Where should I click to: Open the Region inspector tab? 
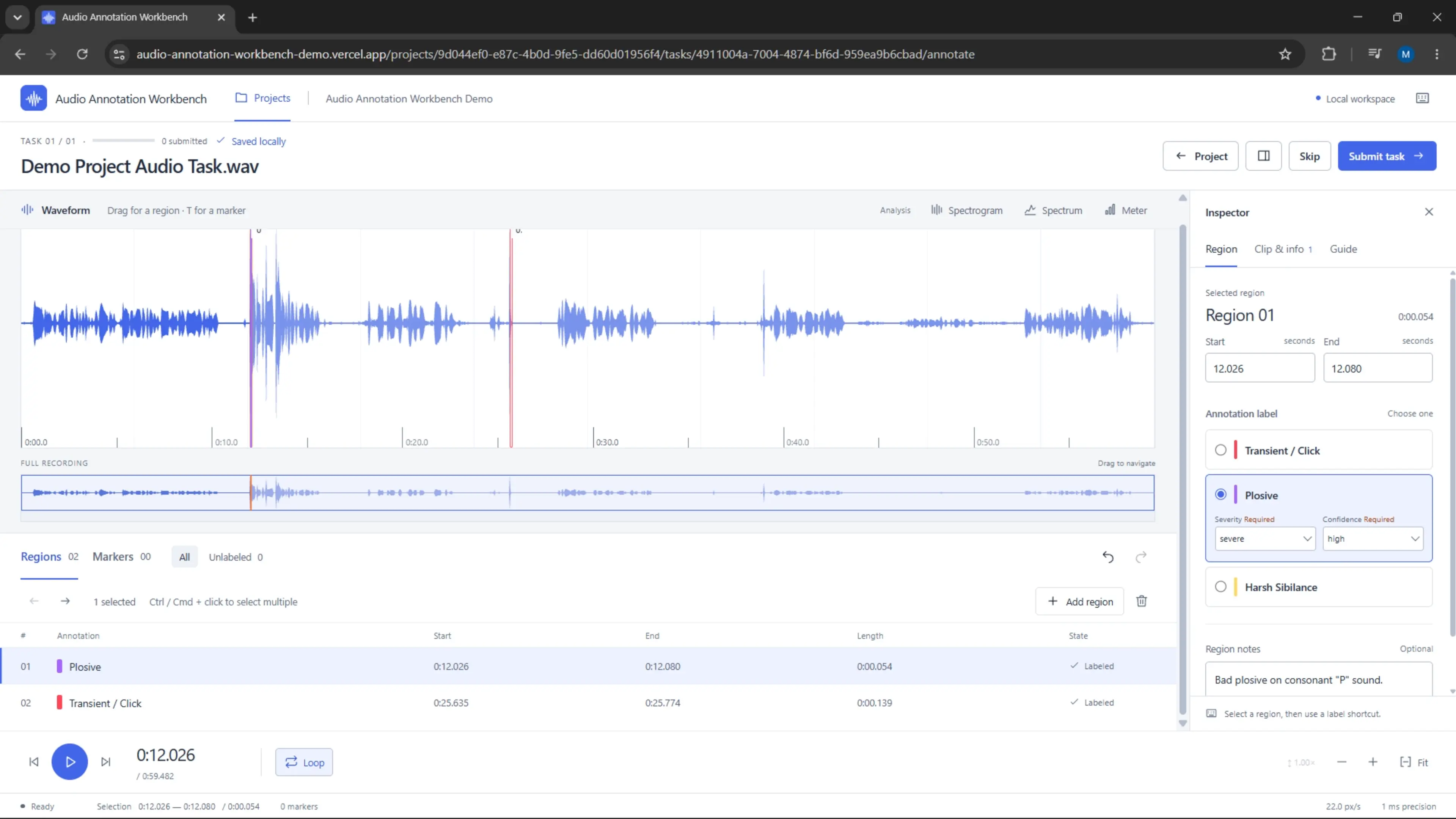[x=1221, y=249]
